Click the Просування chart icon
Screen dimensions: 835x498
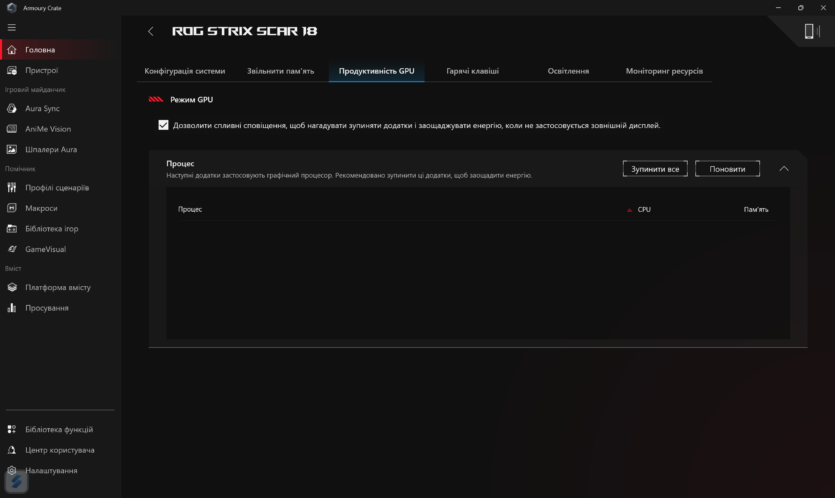pos(12,308)
